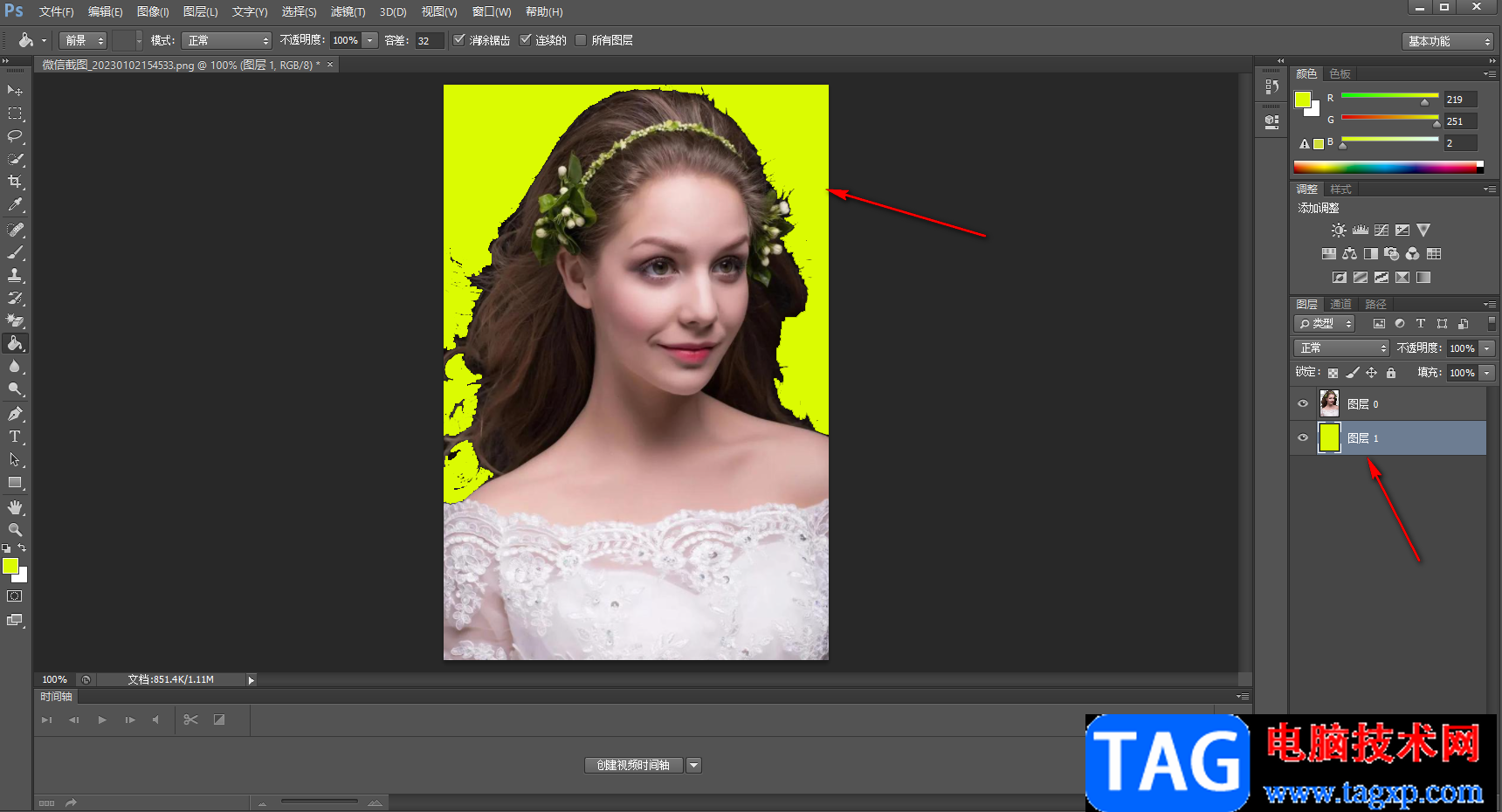The height and width of the screenshot is (812, 1502).
Task: Toggle lock image pixels
Action: click(x=1353, y=373)
